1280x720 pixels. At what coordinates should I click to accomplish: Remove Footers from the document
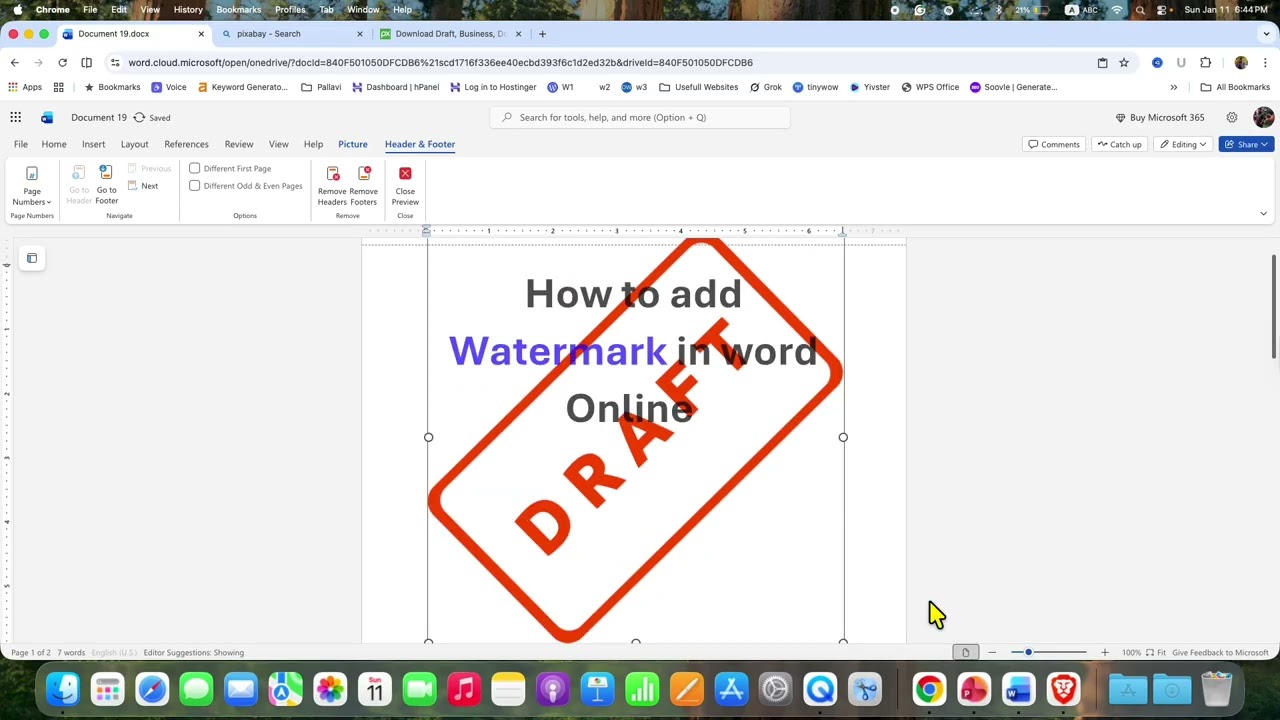[x=364, y=186]
